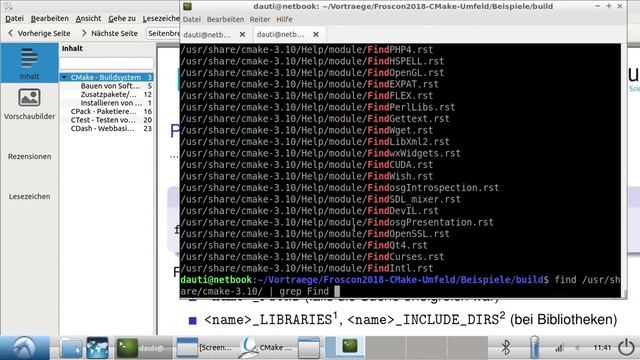Screen dimensions: 640x360
Task: Click FindCUDA.rst line in terminal
Action: pyautogui.click(x=307, y=165)
